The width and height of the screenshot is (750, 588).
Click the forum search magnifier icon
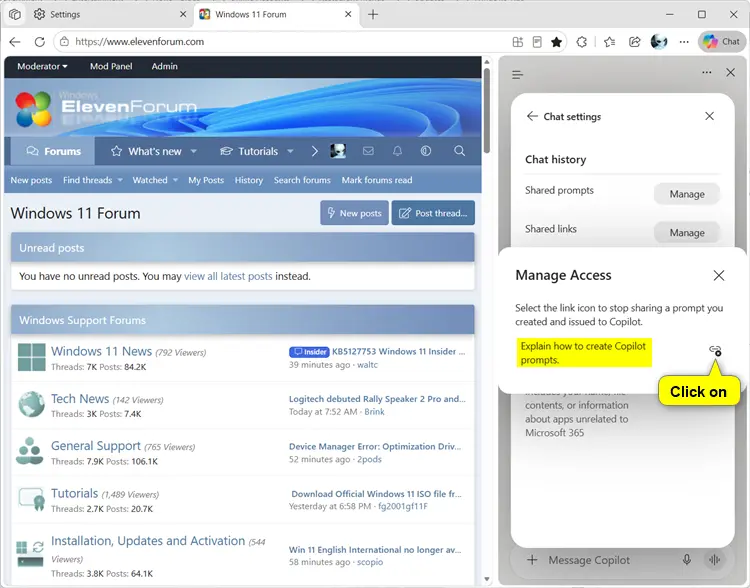[x=459, y=151]
